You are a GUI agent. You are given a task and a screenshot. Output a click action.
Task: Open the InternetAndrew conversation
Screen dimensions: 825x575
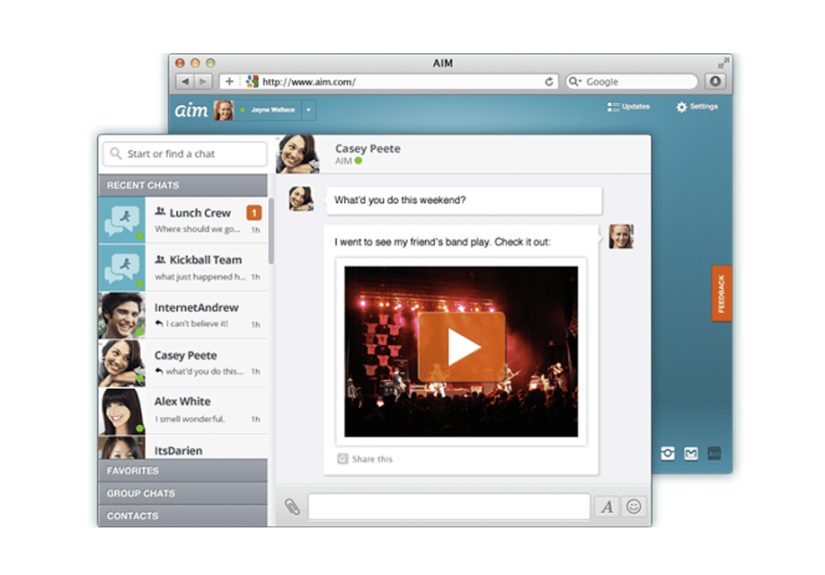pyautogui.click(x=183, y=315)
